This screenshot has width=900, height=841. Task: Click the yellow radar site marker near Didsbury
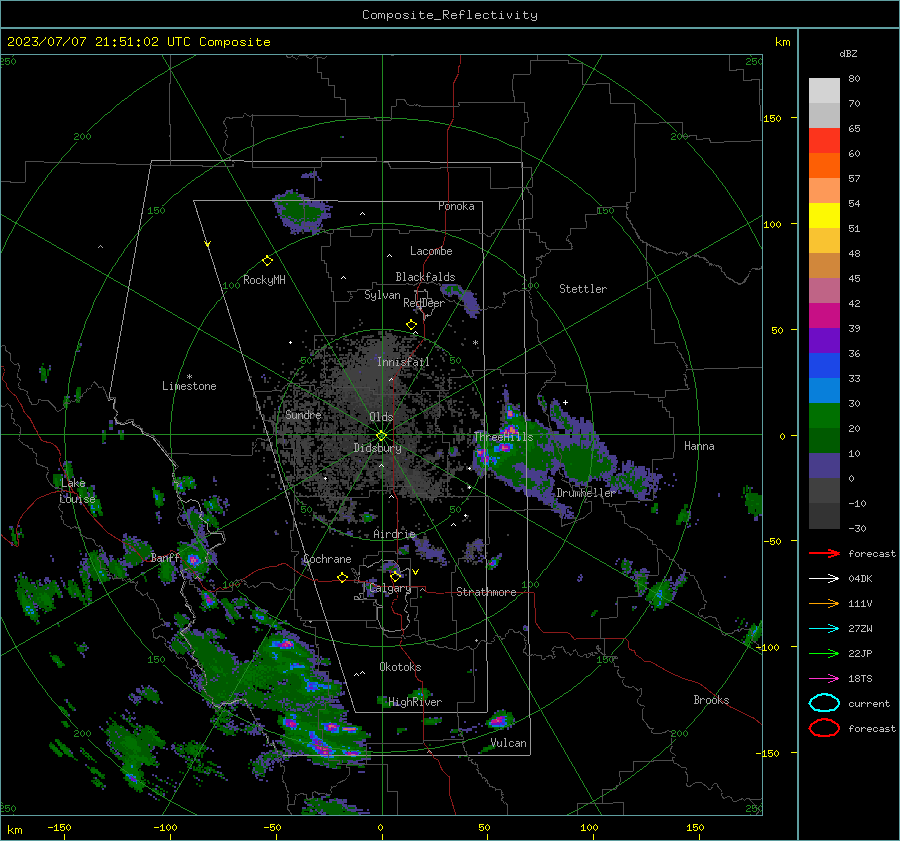click(381, 436)
